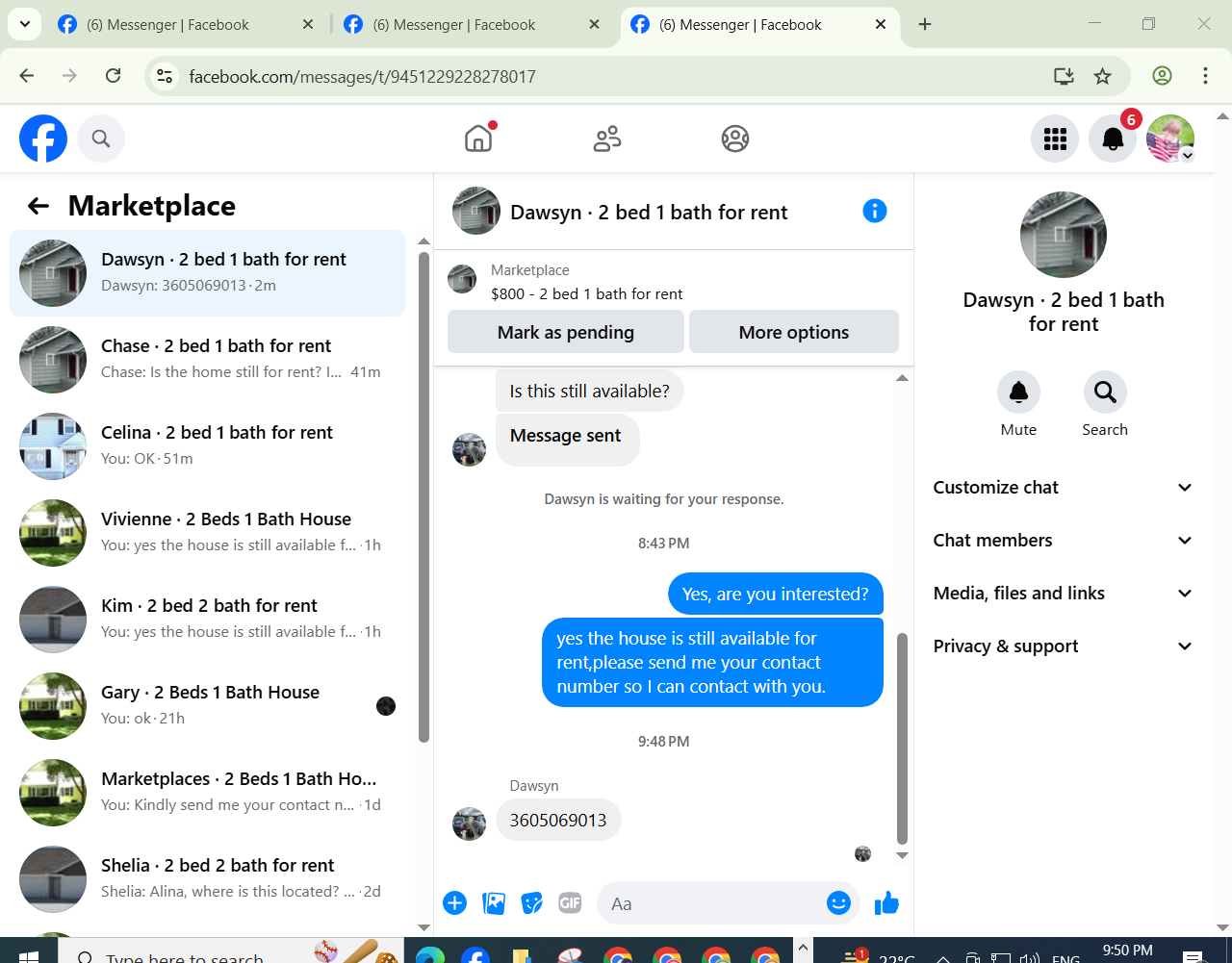Open the notifications bell with 6 badge

pos(1113,139)
